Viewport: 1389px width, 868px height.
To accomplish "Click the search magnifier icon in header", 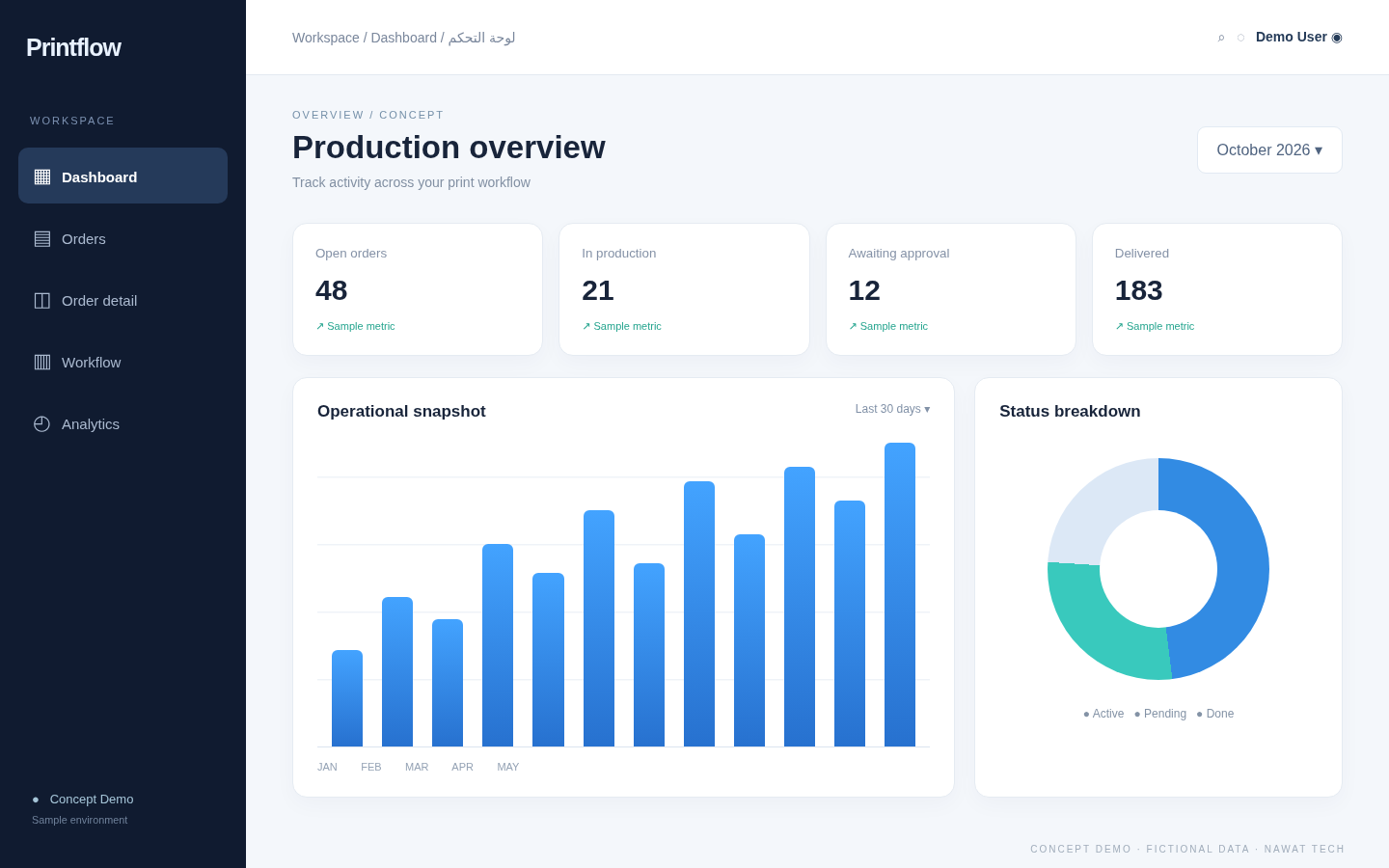I will pos(1221,38).
